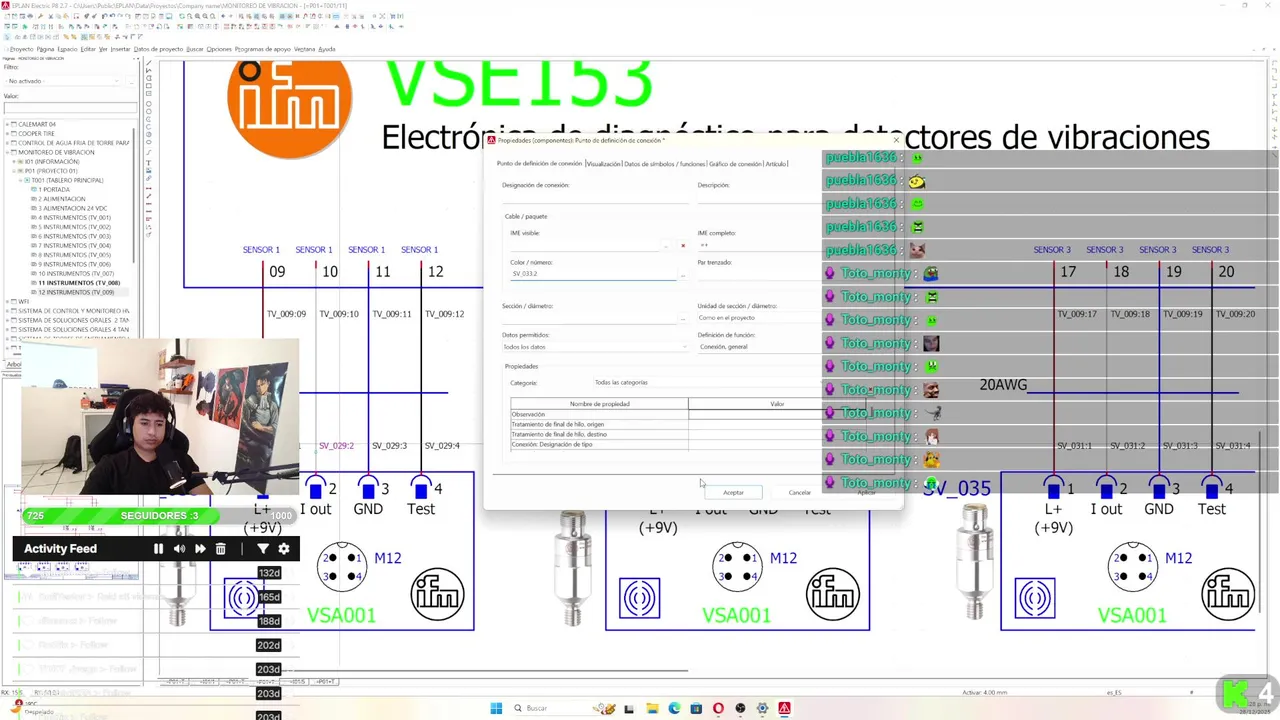Dismiss dialog with Cancelar
Viewport: 1280px width, 720px height.
coord(800,492)
